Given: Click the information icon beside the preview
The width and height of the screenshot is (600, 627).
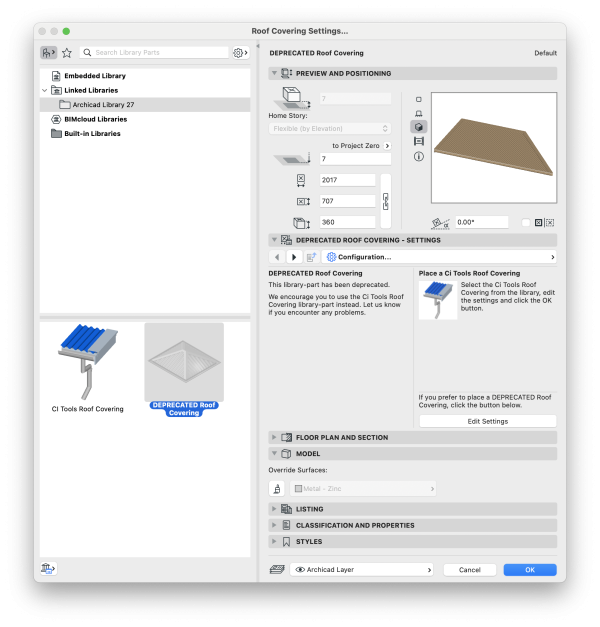Looking at the screenshot, I should tap(419, 156).
